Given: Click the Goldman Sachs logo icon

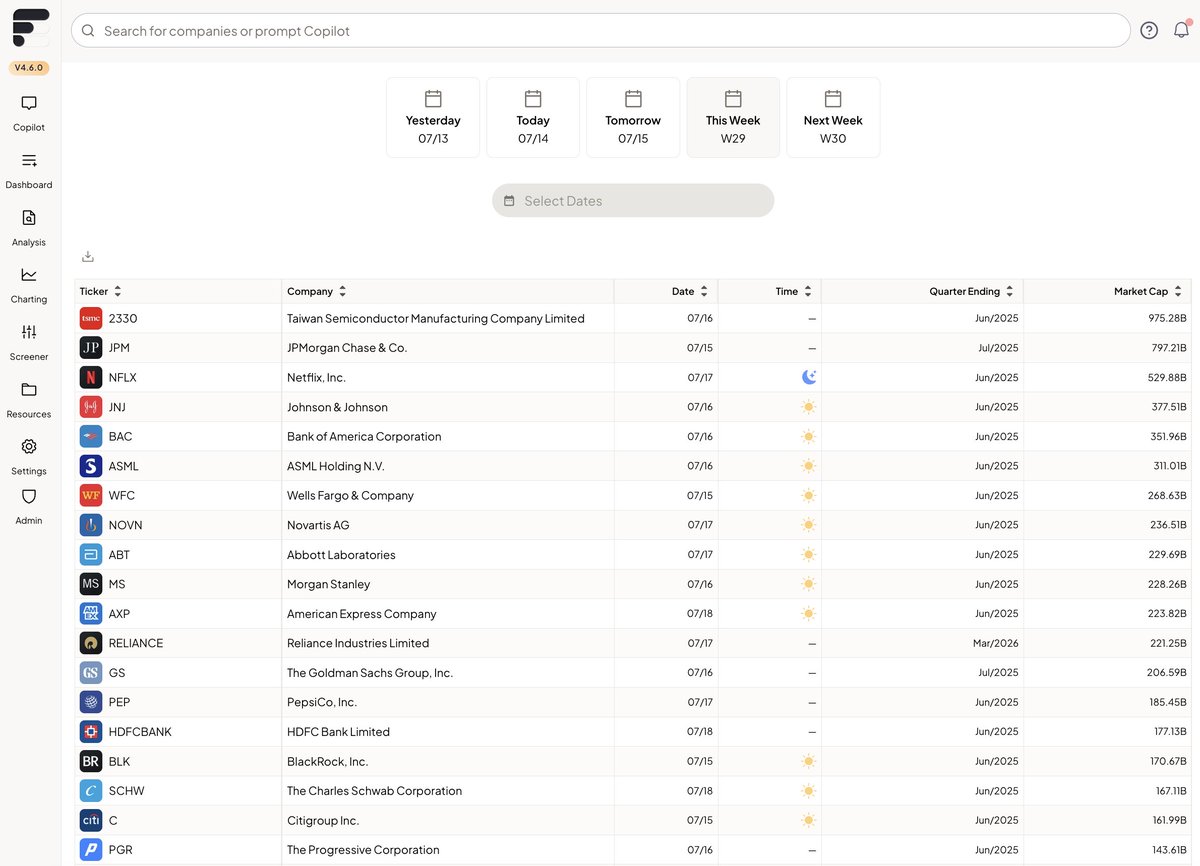Looking at the screenshot, I should coord(91,672).
